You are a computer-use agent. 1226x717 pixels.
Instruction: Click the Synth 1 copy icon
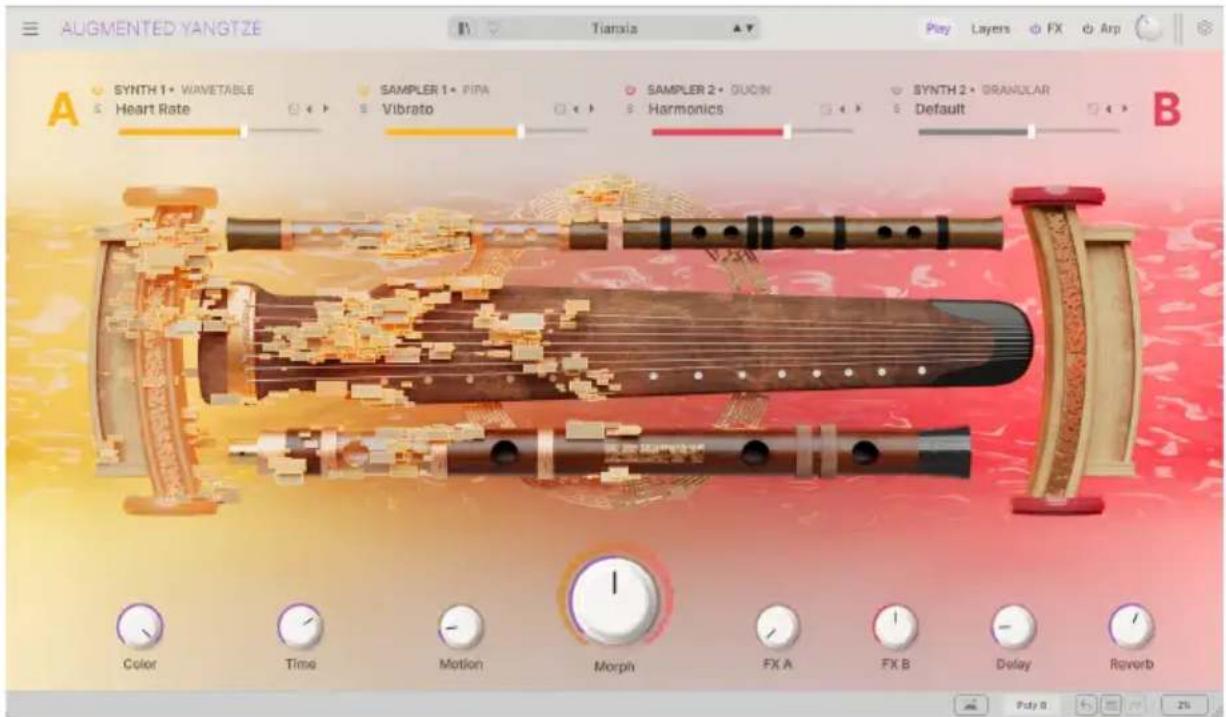pyautogui.click(x=293, y=109)
